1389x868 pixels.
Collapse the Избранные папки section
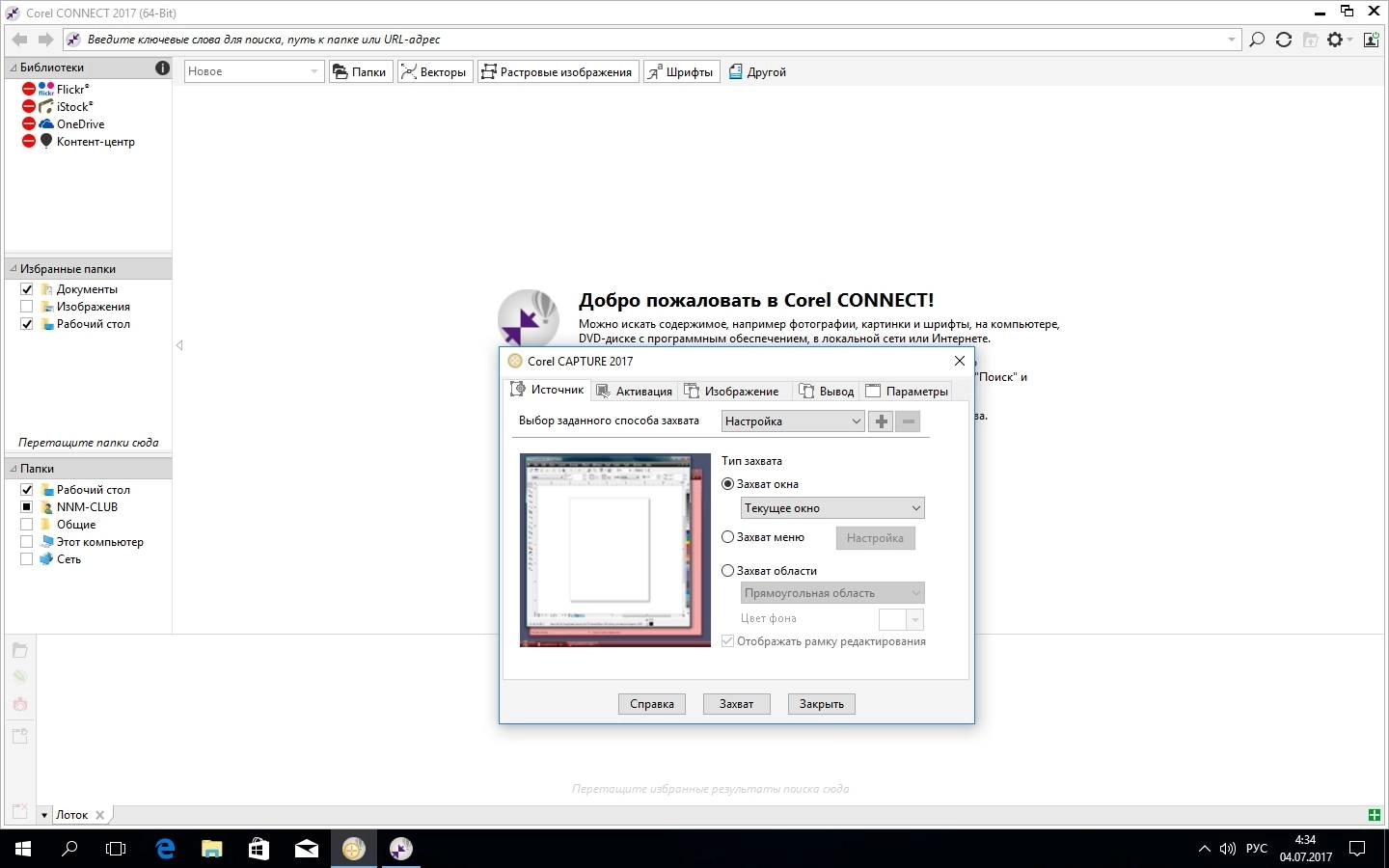click(x=14, y=269)
